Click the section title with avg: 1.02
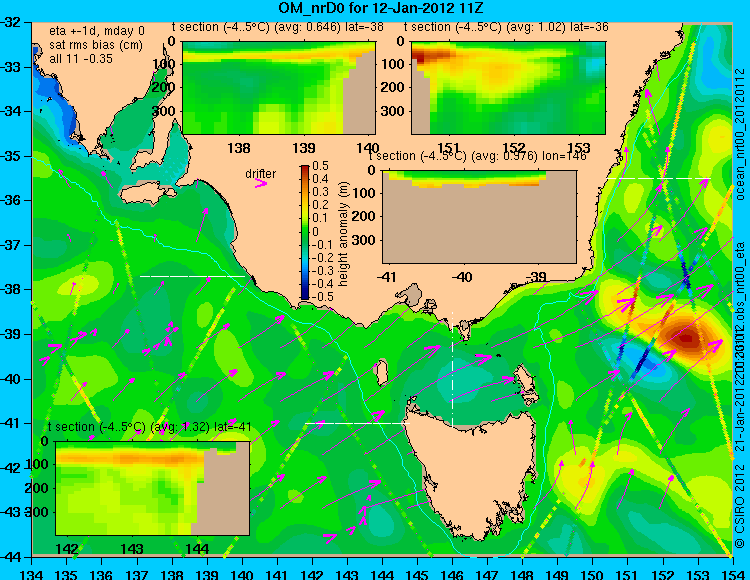750x580 pixels. click(x=506, y=27)
